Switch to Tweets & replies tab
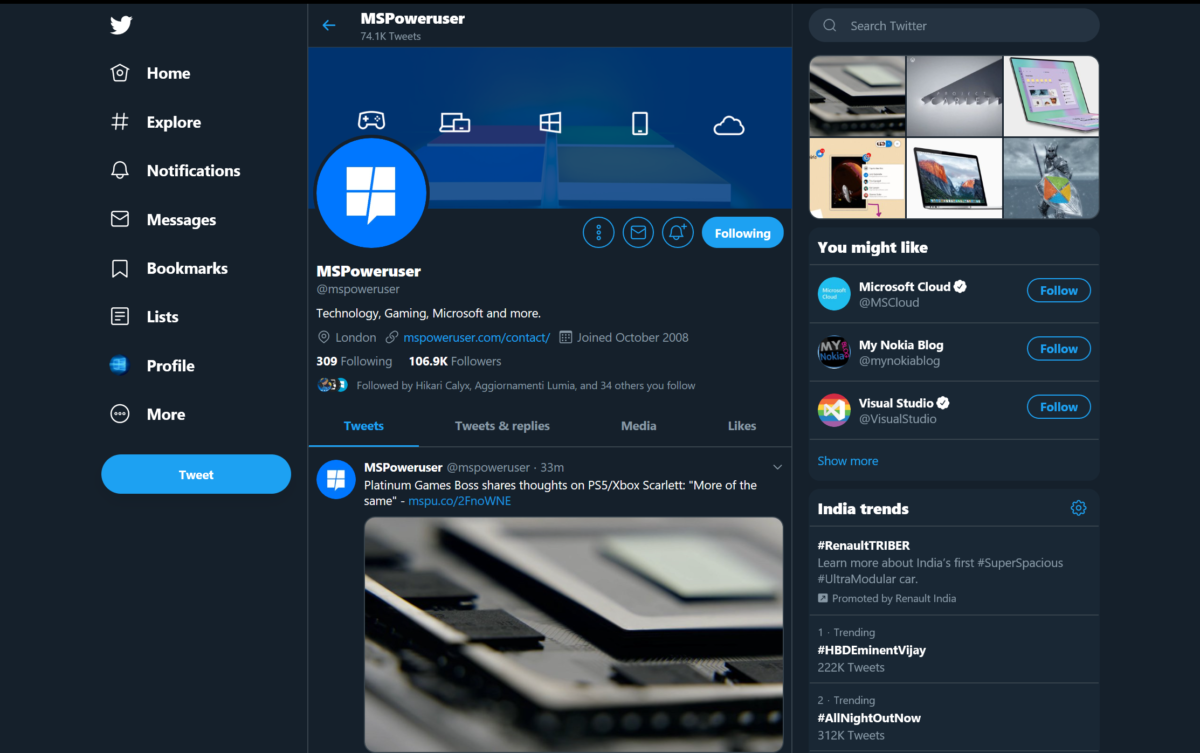The image size is (1200, 753). 502,426
